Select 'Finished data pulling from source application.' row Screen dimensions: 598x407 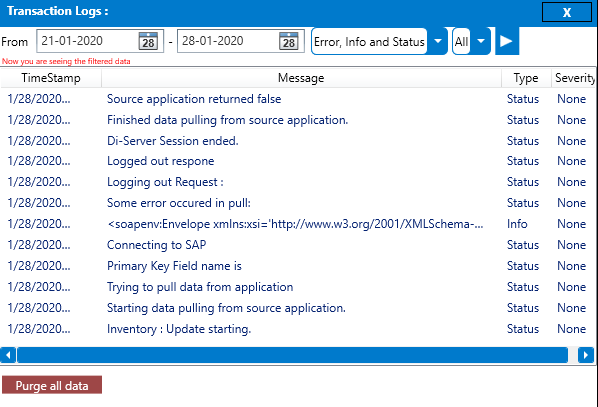point(298,120)
